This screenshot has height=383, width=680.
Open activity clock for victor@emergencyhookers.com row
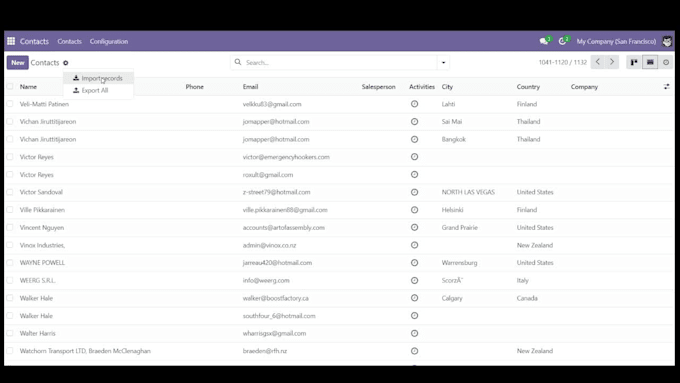point(415,157)
